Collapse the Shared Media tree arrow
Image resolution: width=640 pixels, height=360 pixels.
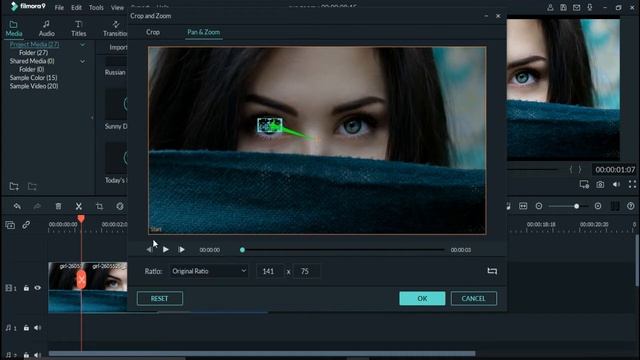click(x=82, y=61)
